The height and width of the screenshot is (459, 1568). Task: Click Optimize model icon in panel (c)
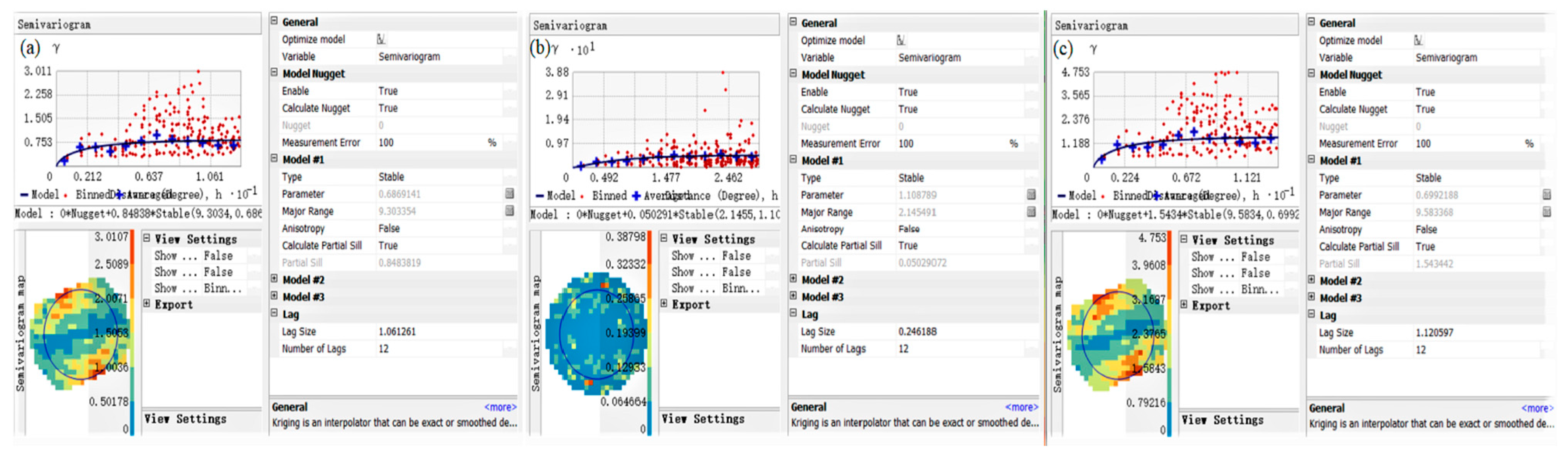tap(1419, 41)
